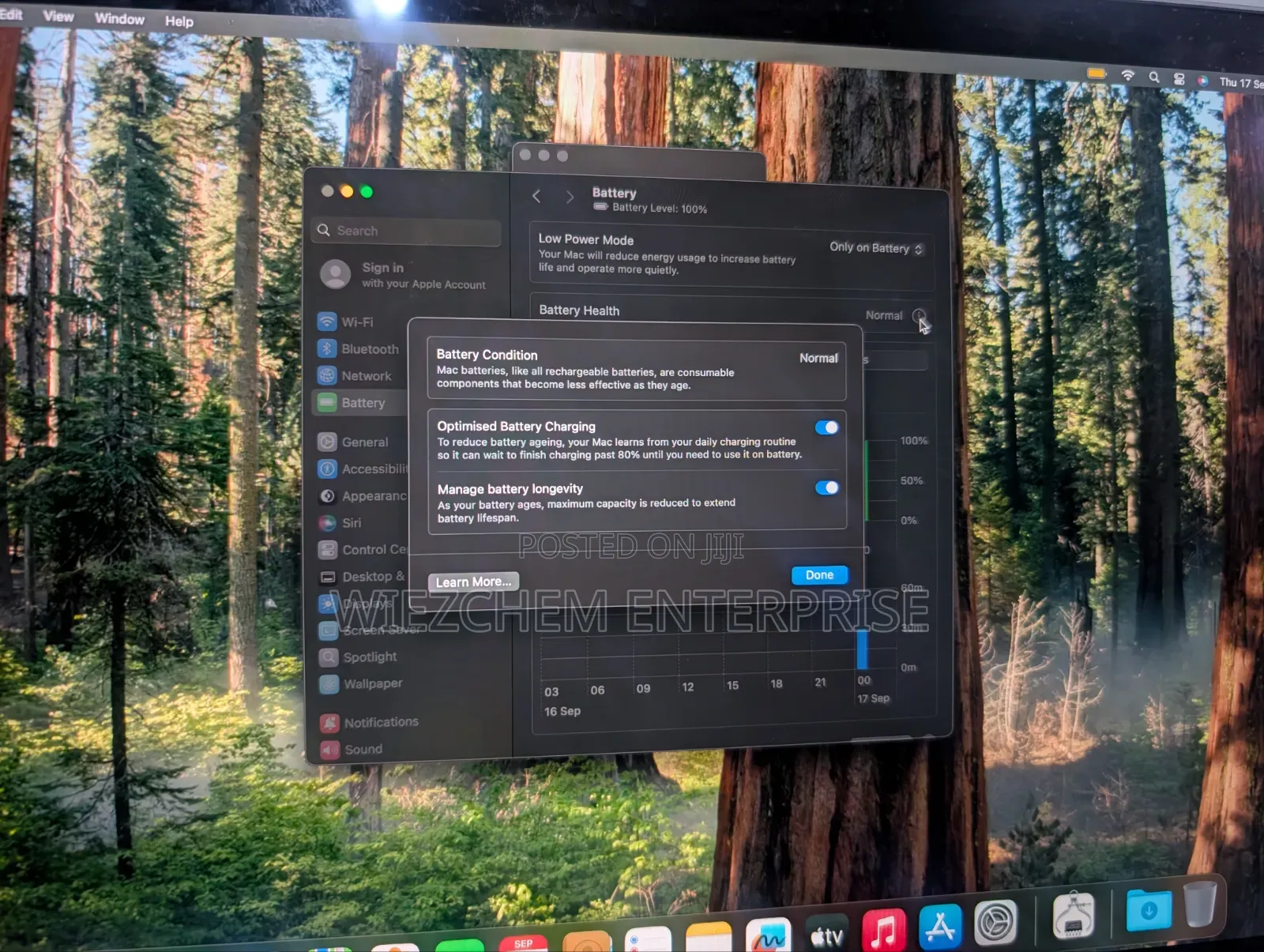Open Wi-Fi settings in the sidebar
The height and width of the screenshot is (952, 1264).
pos(345,322)
